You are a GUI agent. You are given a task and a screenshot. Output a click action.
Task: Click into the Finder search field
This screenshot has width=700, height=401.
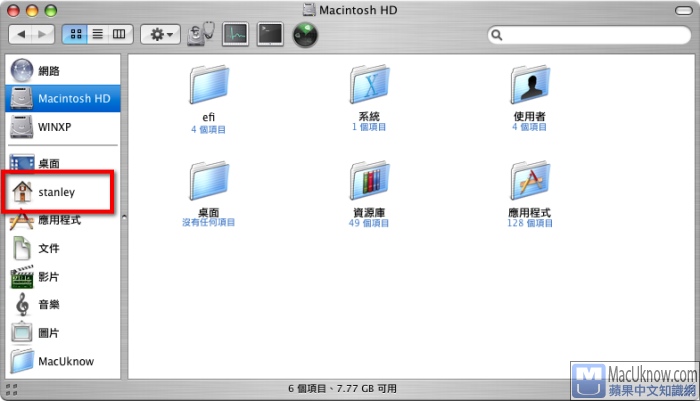(x=589, y=35)
